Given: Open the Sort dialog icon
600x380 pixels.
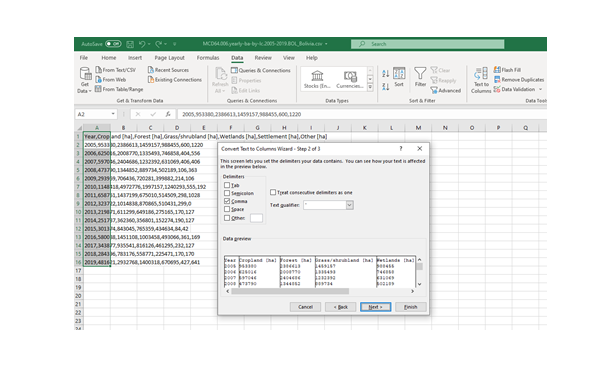Looking at the screenshot, I should pyautogui.click(x=399, y=74).
